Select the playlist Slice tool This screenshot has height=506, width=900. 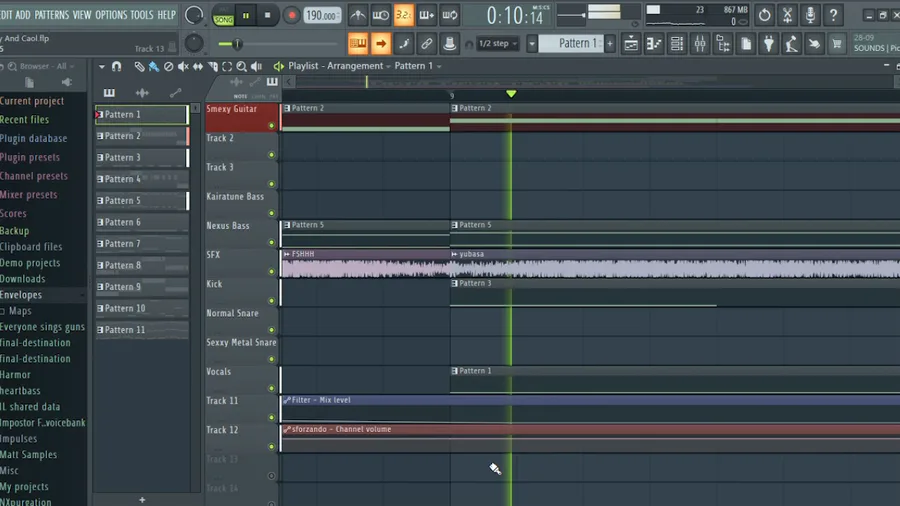coord(213,67)
